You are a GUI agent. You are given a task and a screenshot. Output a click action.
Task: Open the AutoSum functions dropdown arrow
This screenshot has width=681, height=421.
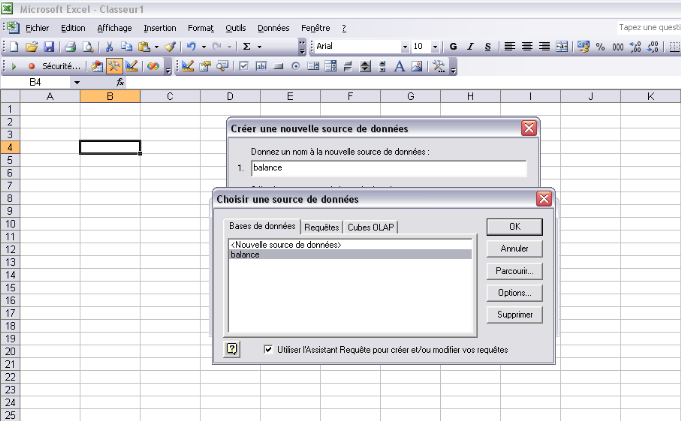pyautogui.click(x=259, y=46)
